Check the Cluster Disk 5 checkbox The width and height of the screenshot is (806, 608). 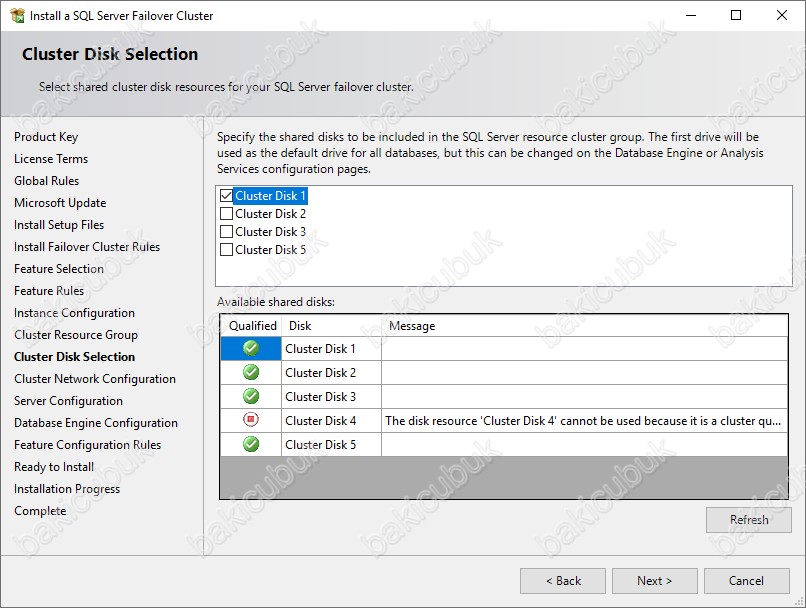pos(226,250)
